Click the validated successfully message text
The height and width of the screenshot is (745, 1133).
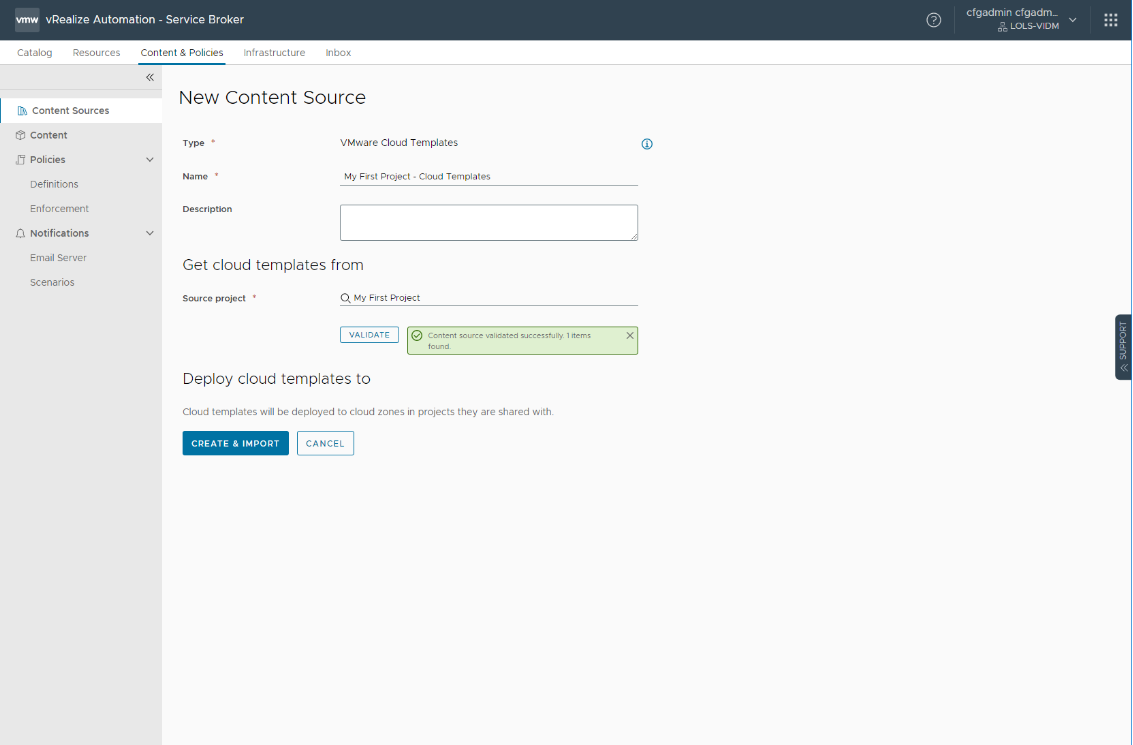coord(509,340)
